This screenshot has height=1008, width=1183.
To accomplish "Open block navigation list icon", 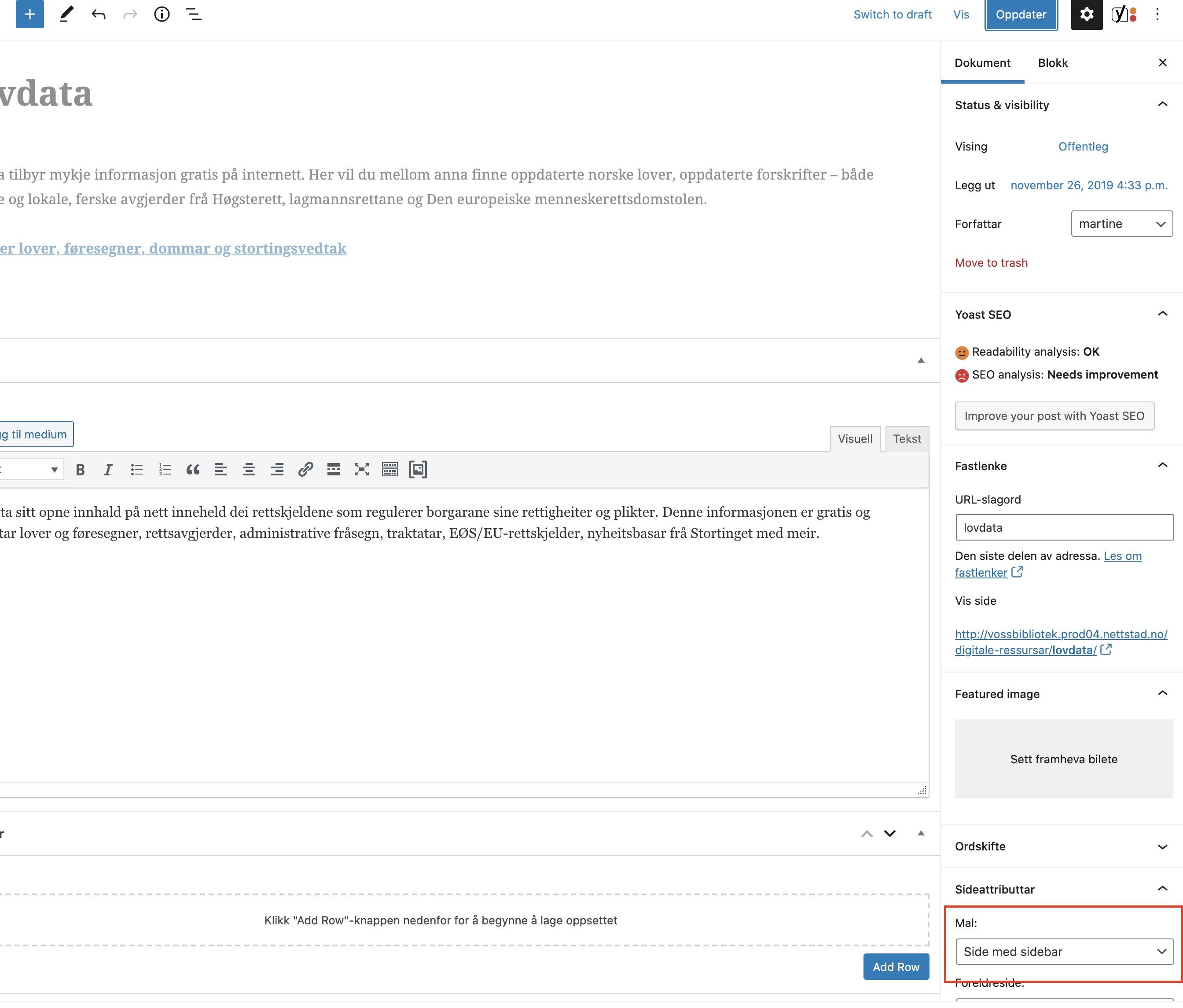I will coord(194,14).
